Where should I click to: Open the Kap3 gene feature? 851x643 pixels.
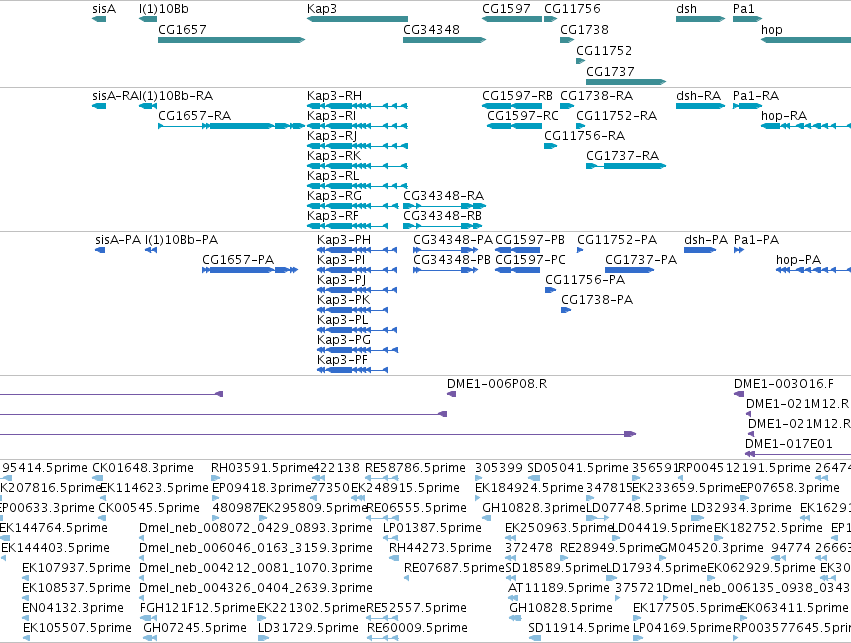tap(357, 19)
